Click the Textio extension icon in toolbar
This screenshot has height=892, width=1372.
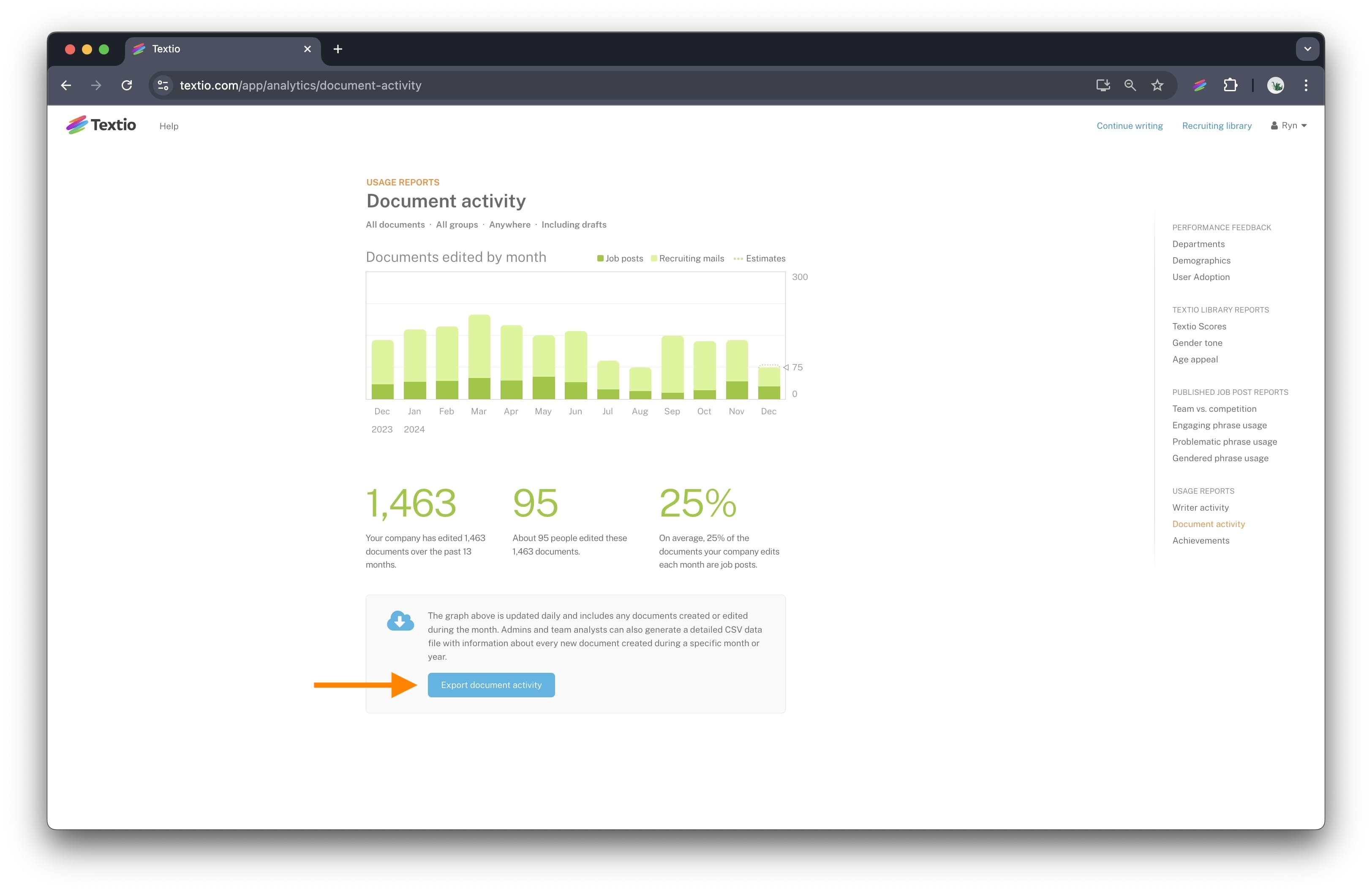point(1200,85)
